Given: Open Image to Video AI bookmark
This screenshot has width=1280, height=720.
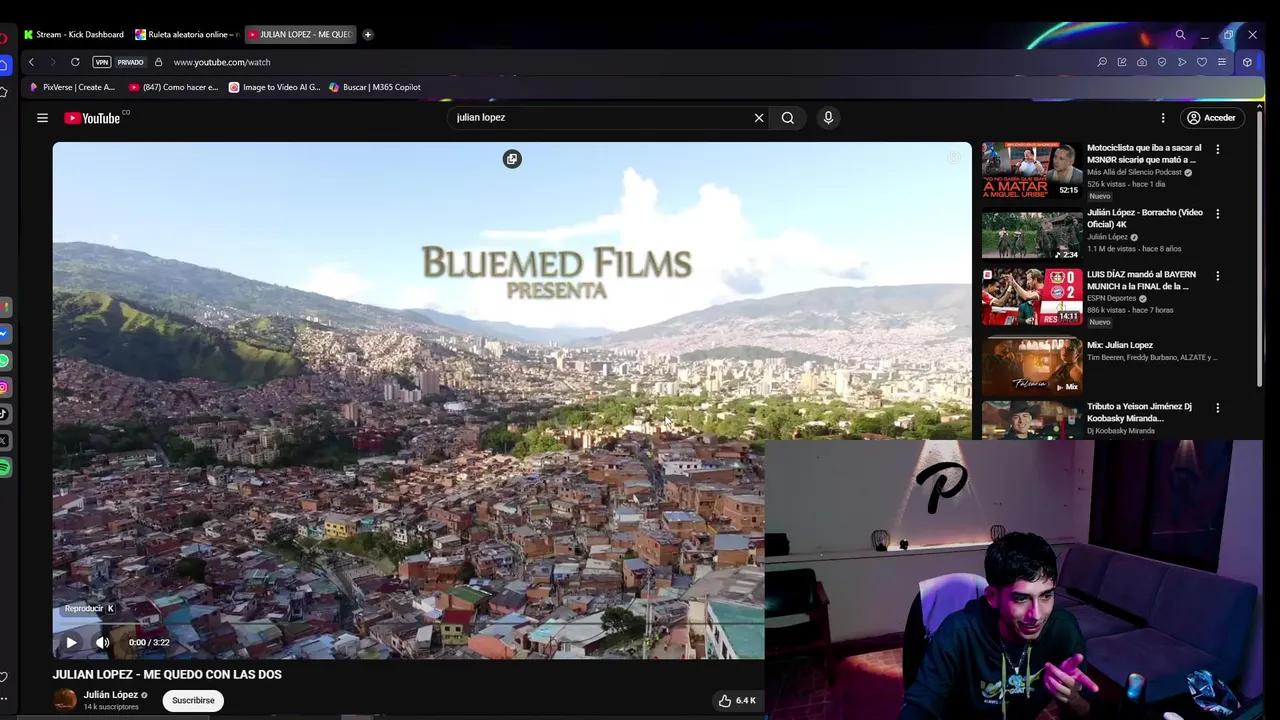Looking at the screenshot, I should [274, 87].
